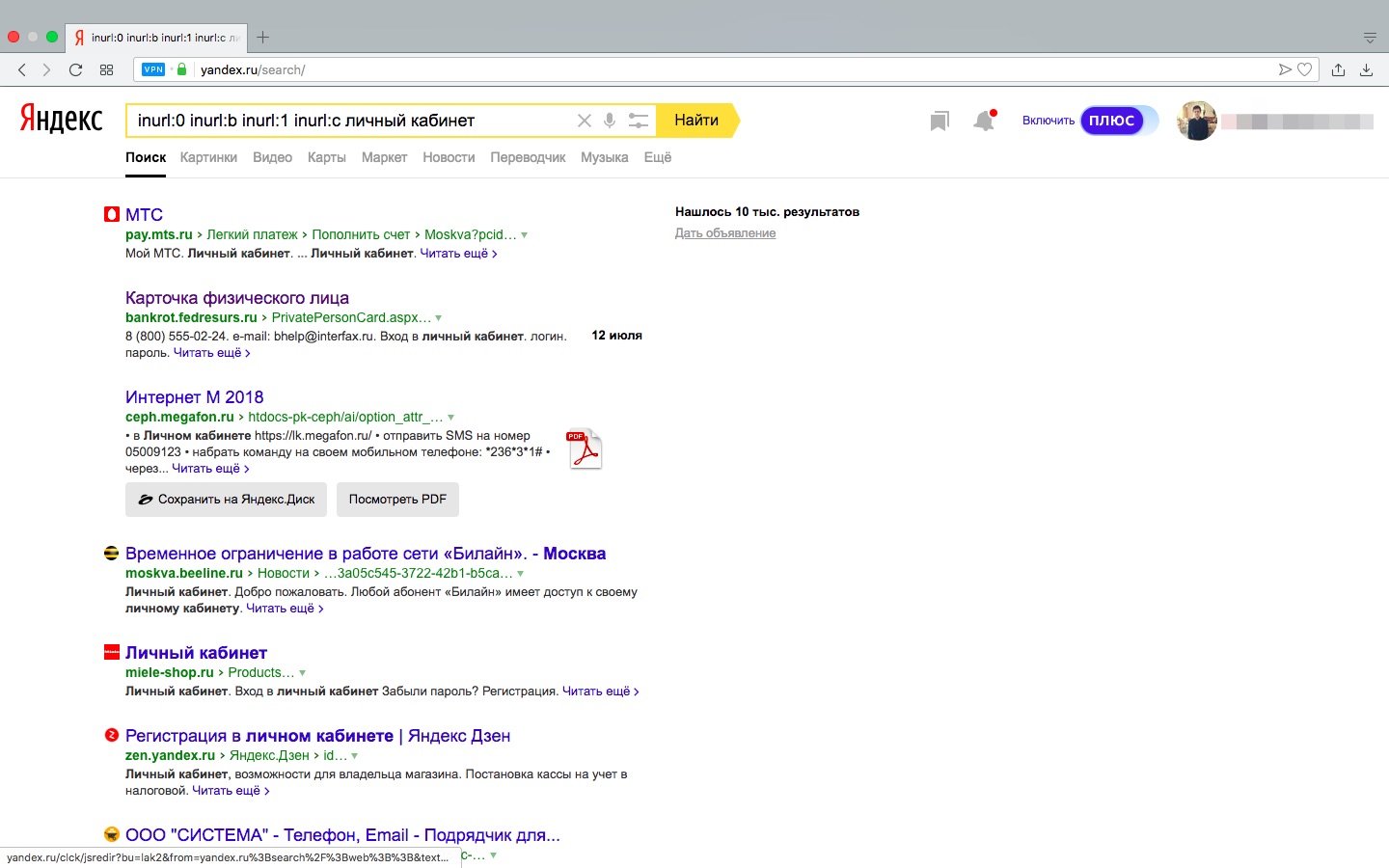
Task: Open the Билайн network restriction result
Action: pyautogui.click(x=366, y=554)
